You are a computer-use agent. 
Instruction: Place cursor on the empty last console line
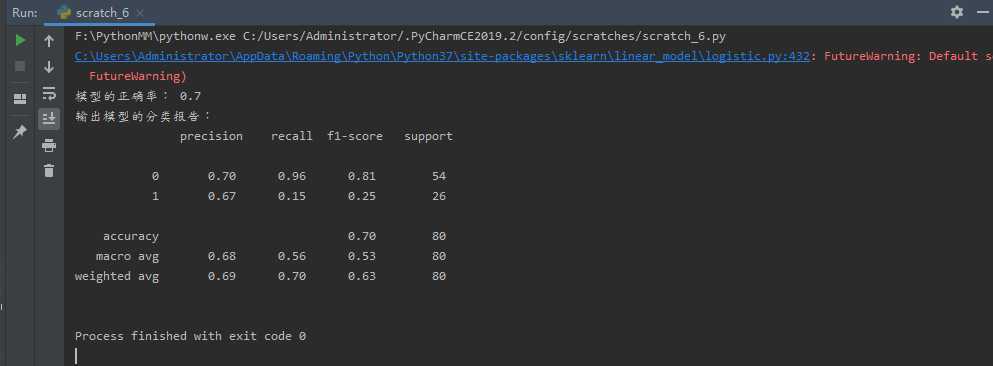point(76,356)
